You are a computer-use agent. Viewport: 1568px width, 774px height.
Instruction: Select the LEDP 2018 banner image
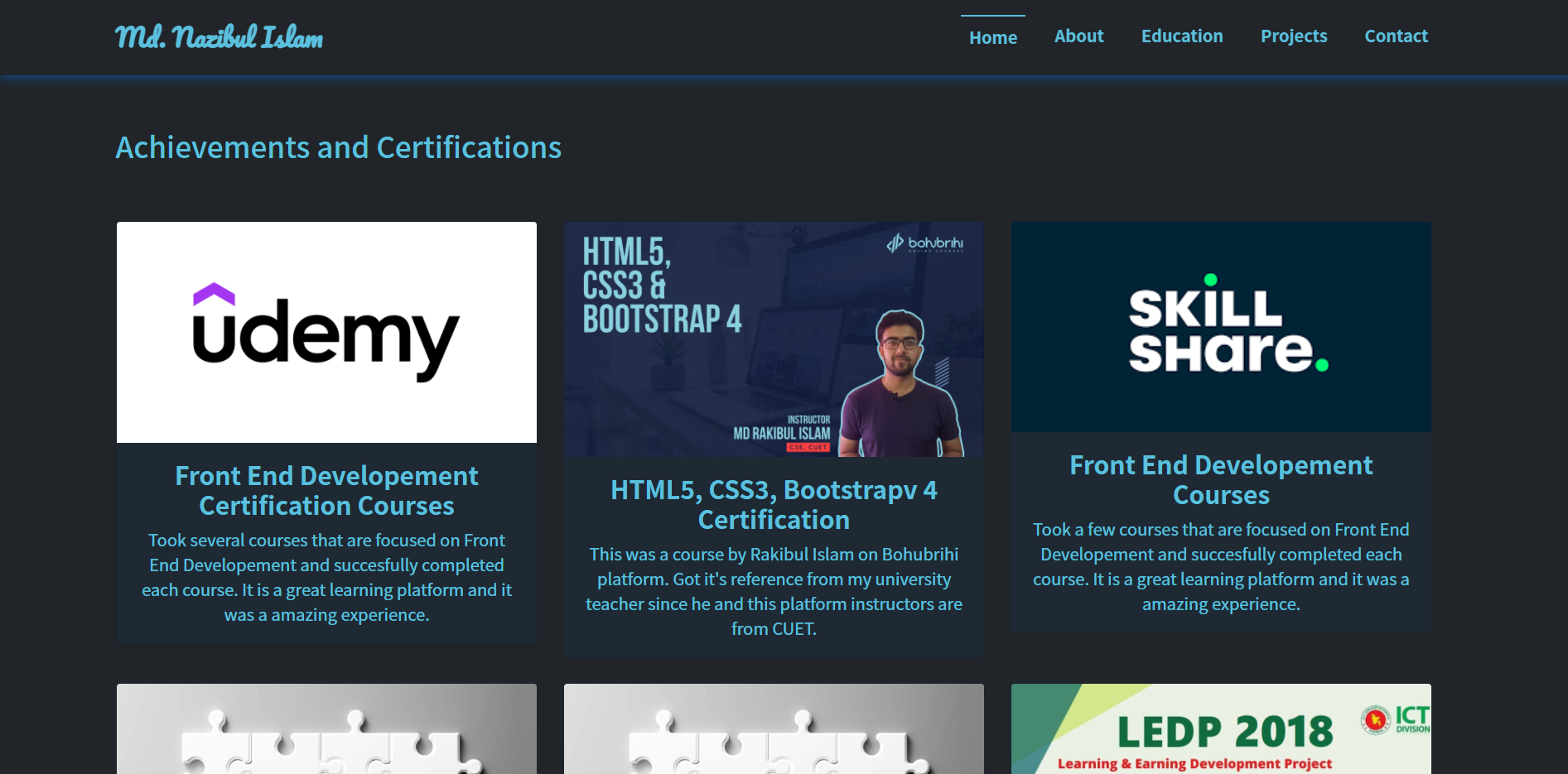(x=1221, y=728)
